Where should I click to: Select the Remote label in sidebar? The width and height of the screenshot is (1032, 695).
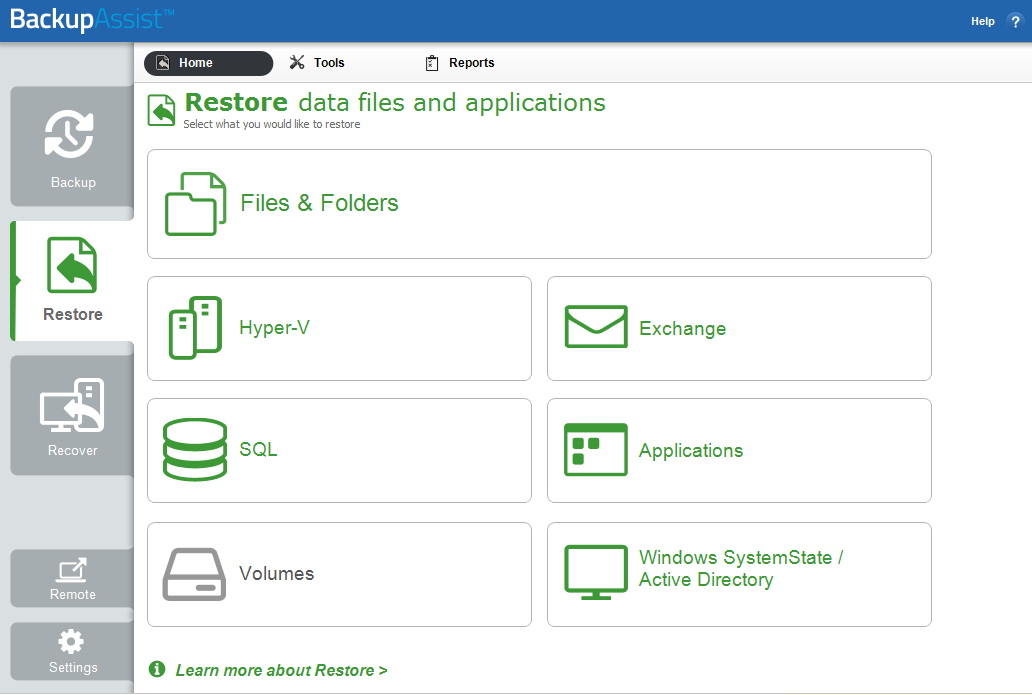(72, 595)
